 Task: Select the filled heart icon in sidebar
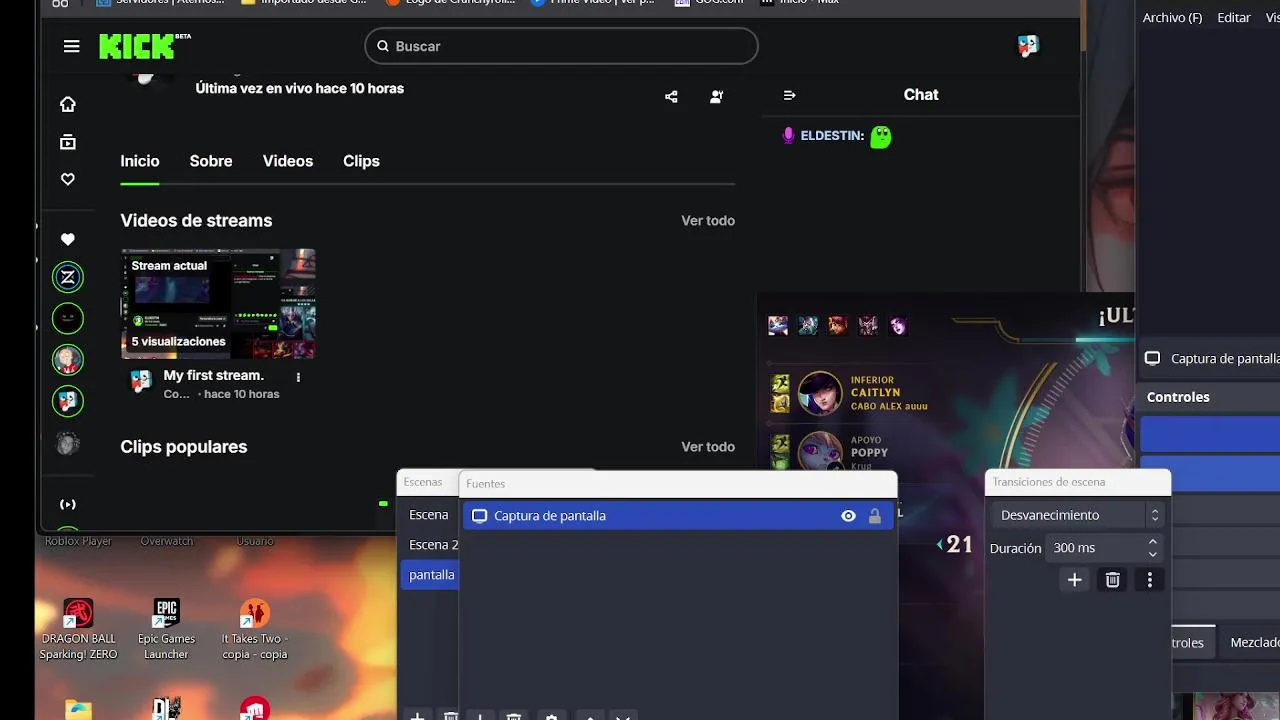(x=68, y=239)
